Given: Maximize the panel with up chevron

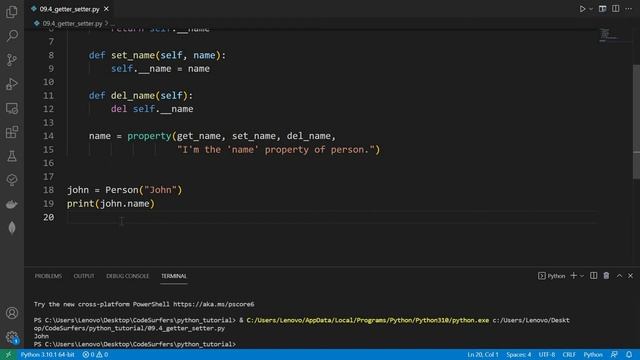Looking at the screenshot, I should click(619, 276).
